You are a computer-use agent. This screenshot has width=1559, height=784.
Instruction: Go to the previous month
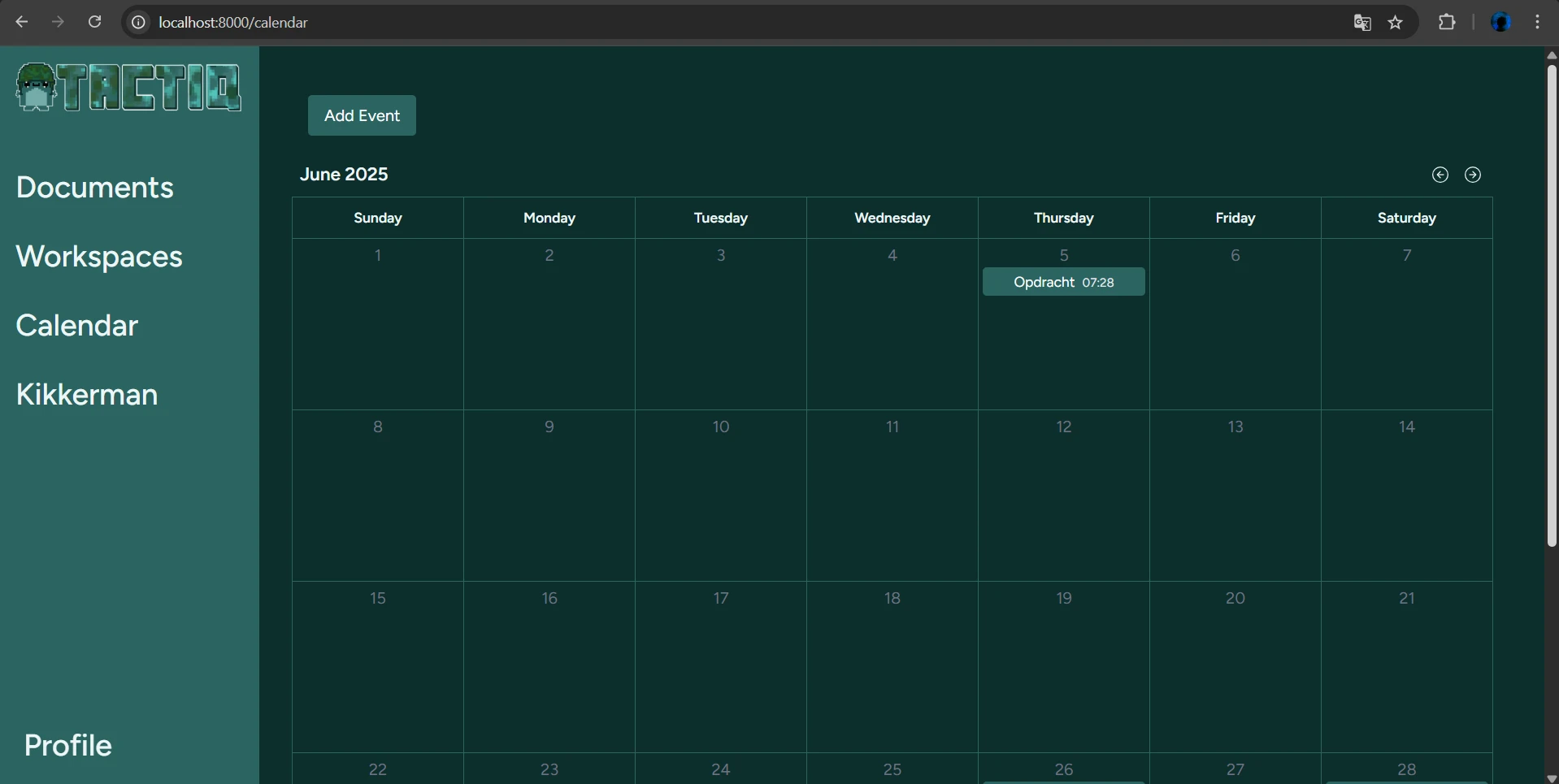(1440, 175)
